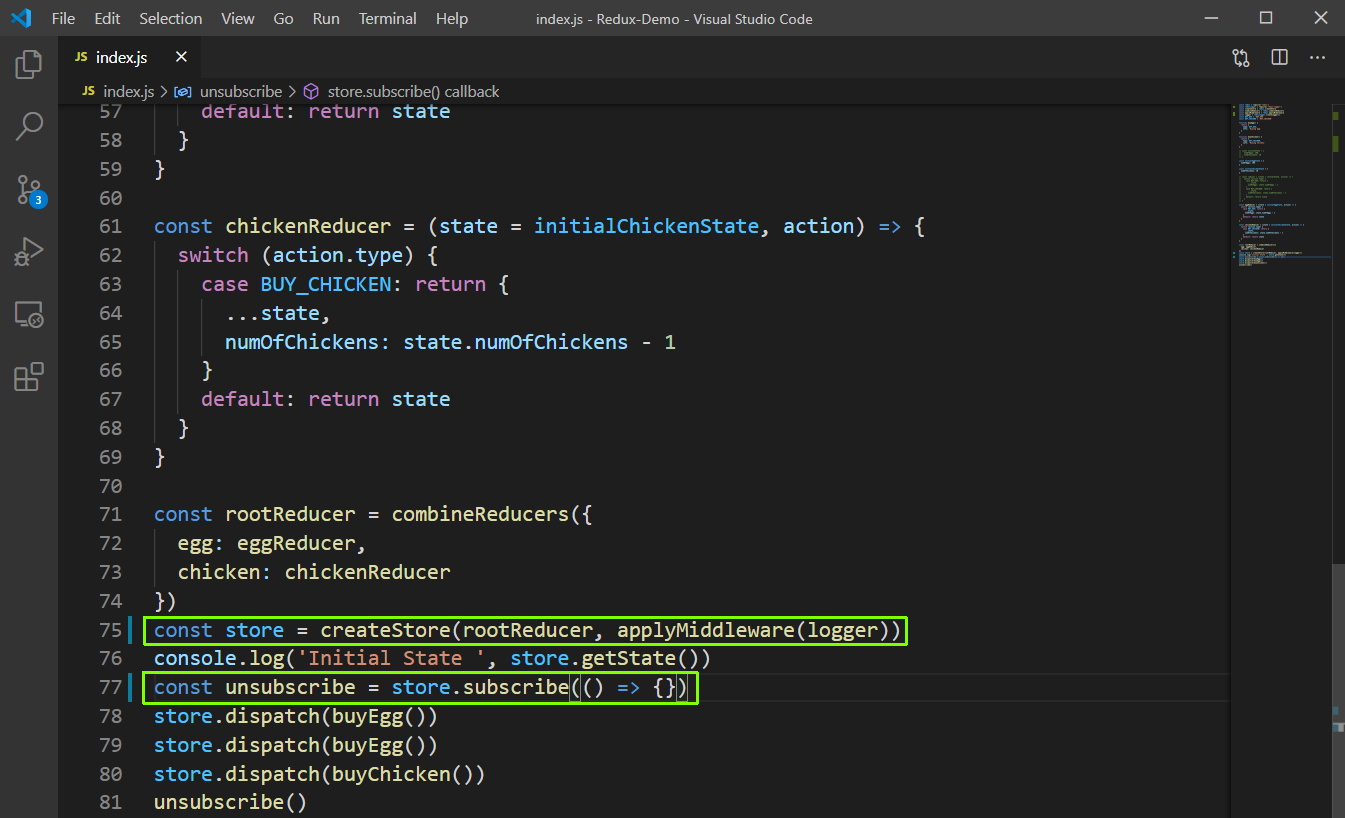Image resolution: width=1345 pixels, height=818 pixels.
Task: Click combineReducers on line 71
Action: (480, 515)
